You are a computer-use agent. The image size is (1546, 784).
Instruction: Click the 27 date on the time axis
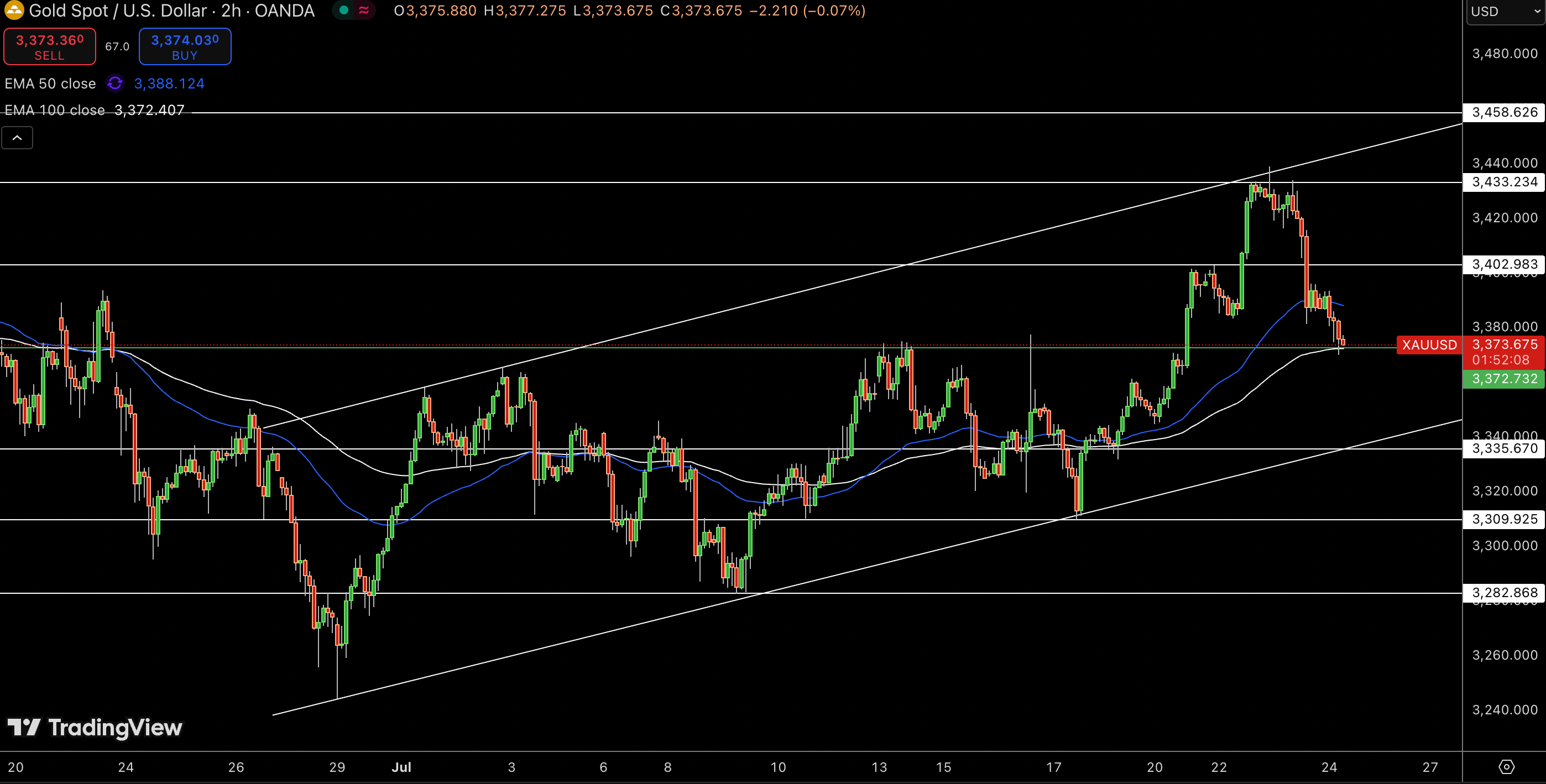(x=1431, y=767)
